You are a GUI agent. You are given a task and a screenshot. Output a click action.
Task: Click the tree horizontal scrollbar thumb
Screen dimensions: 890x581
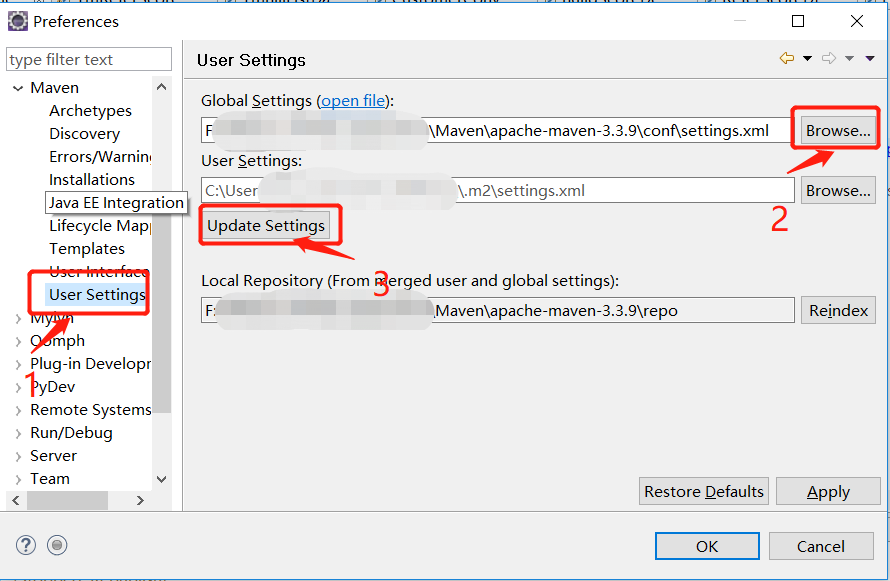tap(67, 500)
